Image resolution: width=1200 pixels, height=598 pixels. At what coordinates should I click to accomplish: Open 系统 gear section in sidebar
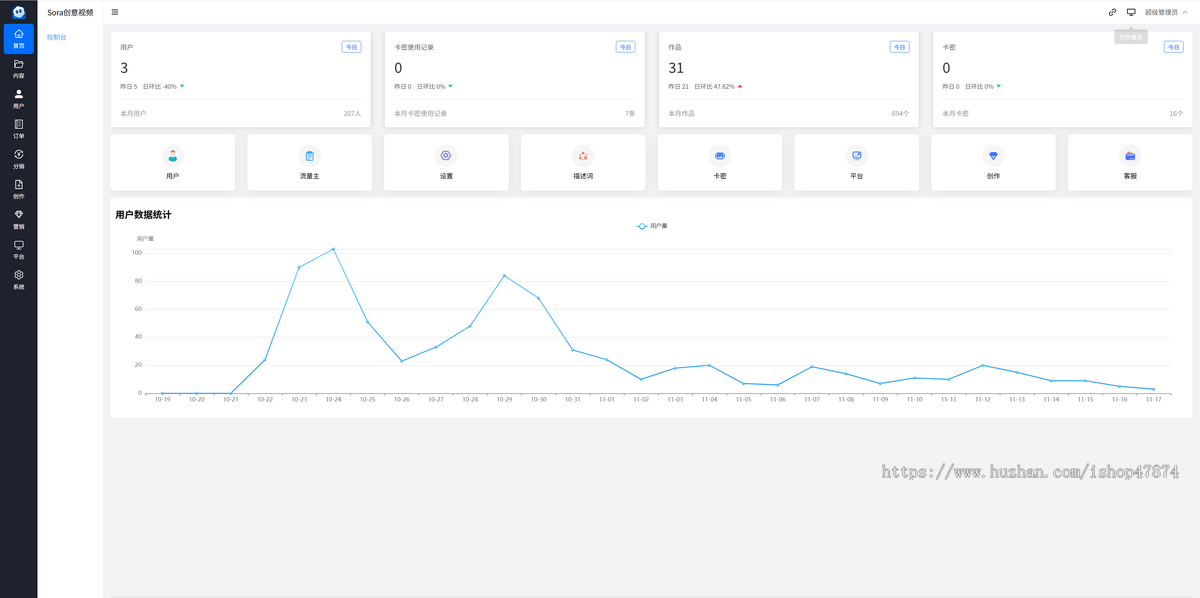tap(18, 279)
